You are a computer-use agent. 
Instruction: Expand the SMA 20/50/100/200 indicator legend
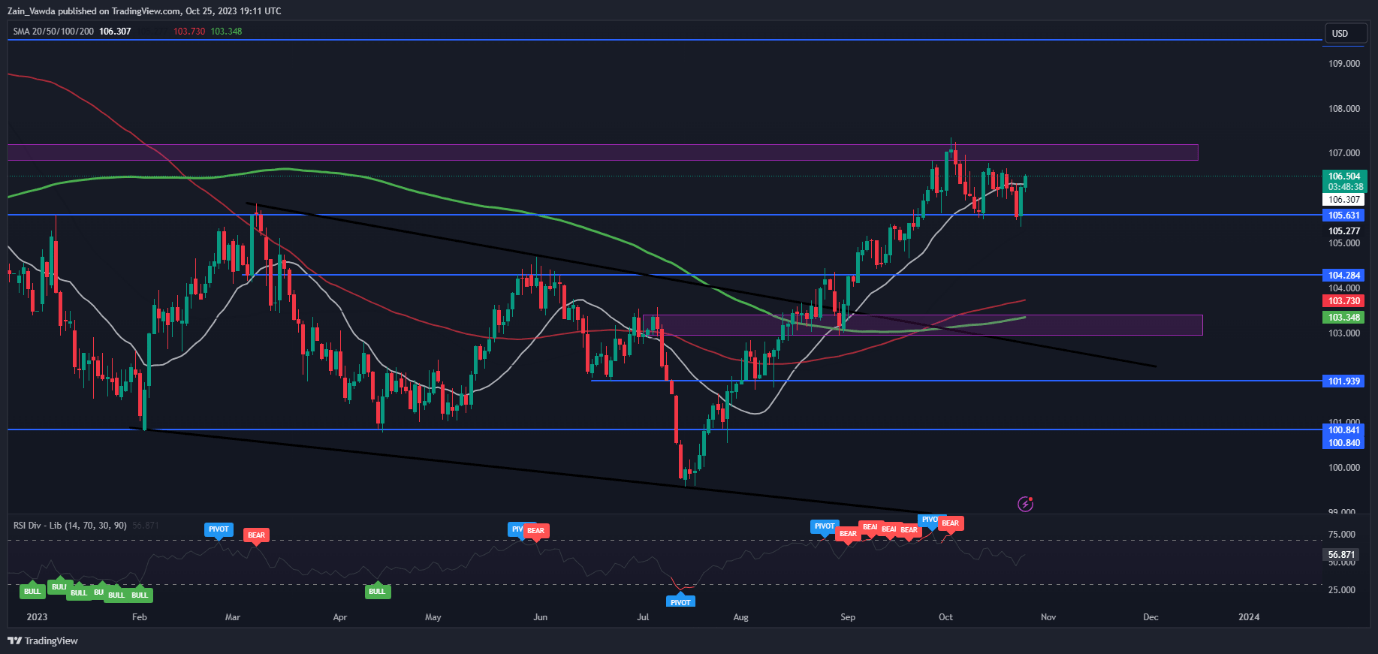(x=54, y=31)
